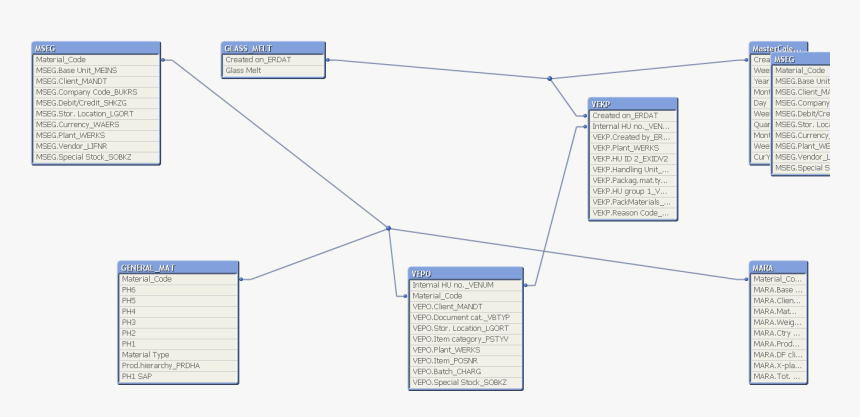Click PH6 field in GENERAL_MAT table
Image resolution: width=860 pixels, height=417 pixels.
coord(129,290)
